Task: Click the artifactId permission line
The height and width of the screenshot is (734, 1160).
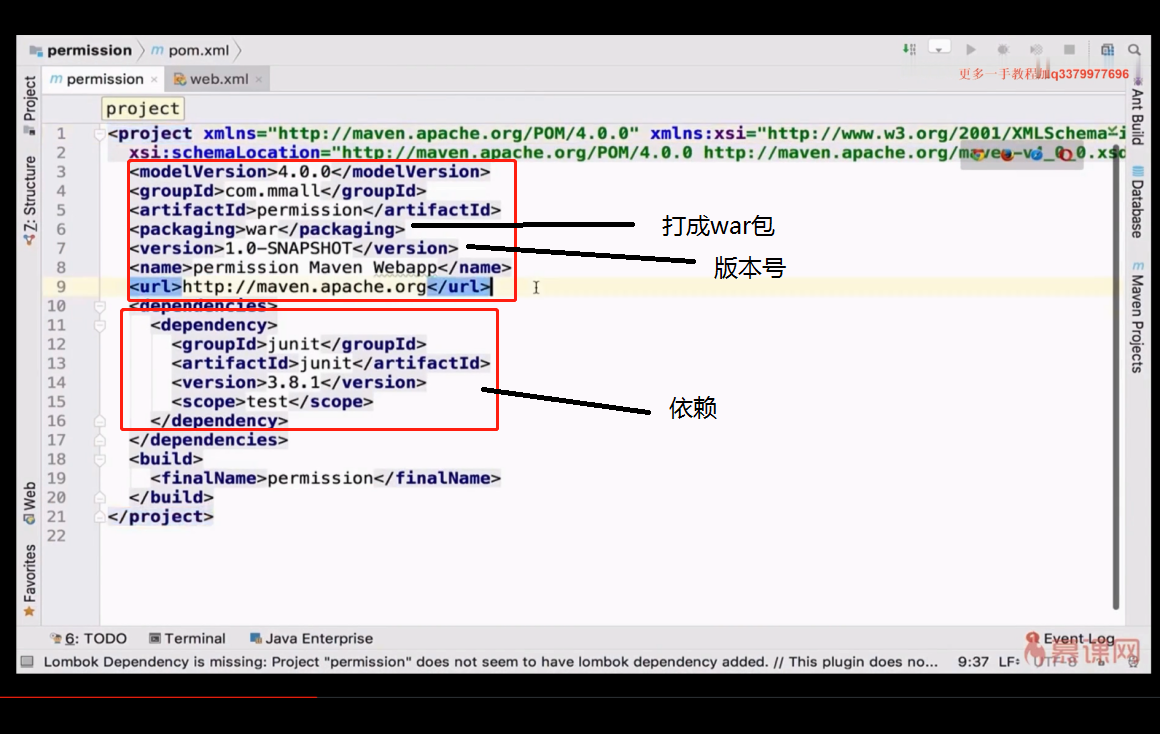Action: click(x=314, y=210)
